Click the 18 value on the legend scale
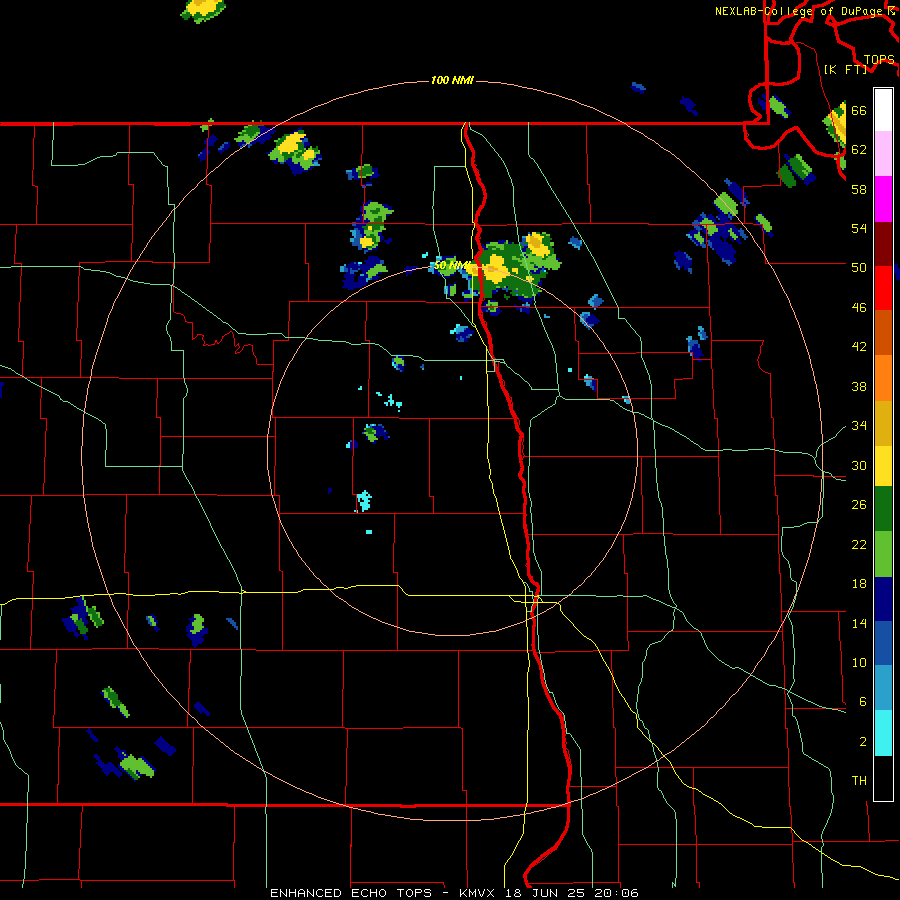Image resolution: width=900 pixels, height=900 pixels. pos(859,584)
